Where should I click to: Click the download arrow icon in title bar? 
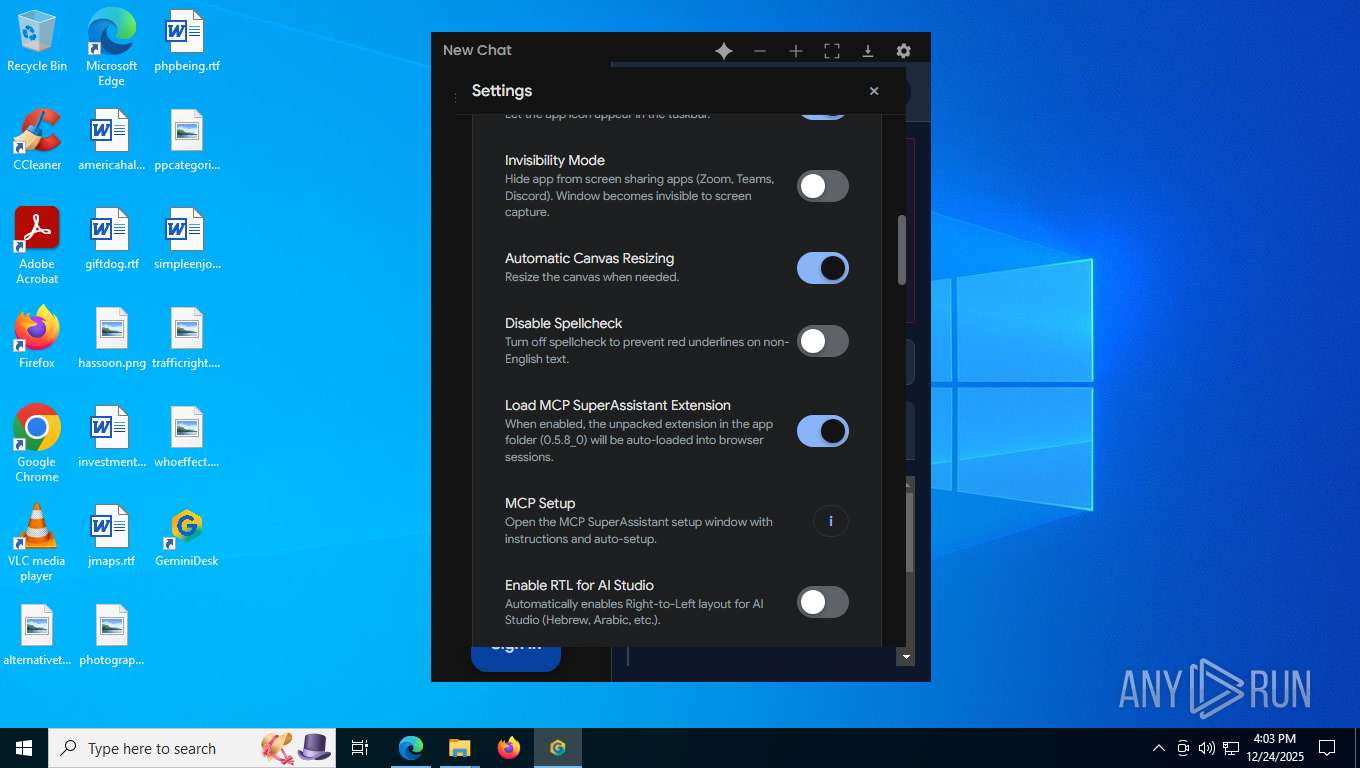click(868, 51)
